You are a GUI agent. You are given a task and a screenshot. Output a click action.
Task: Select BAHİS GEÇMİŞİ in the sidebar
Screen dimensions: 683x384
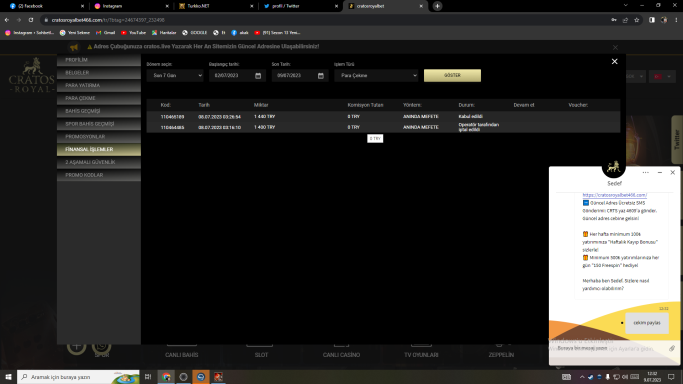point(99,111)
